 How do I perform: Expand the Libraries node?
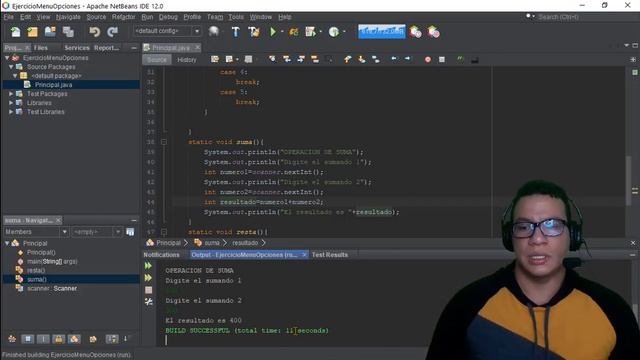pos(11,103)
